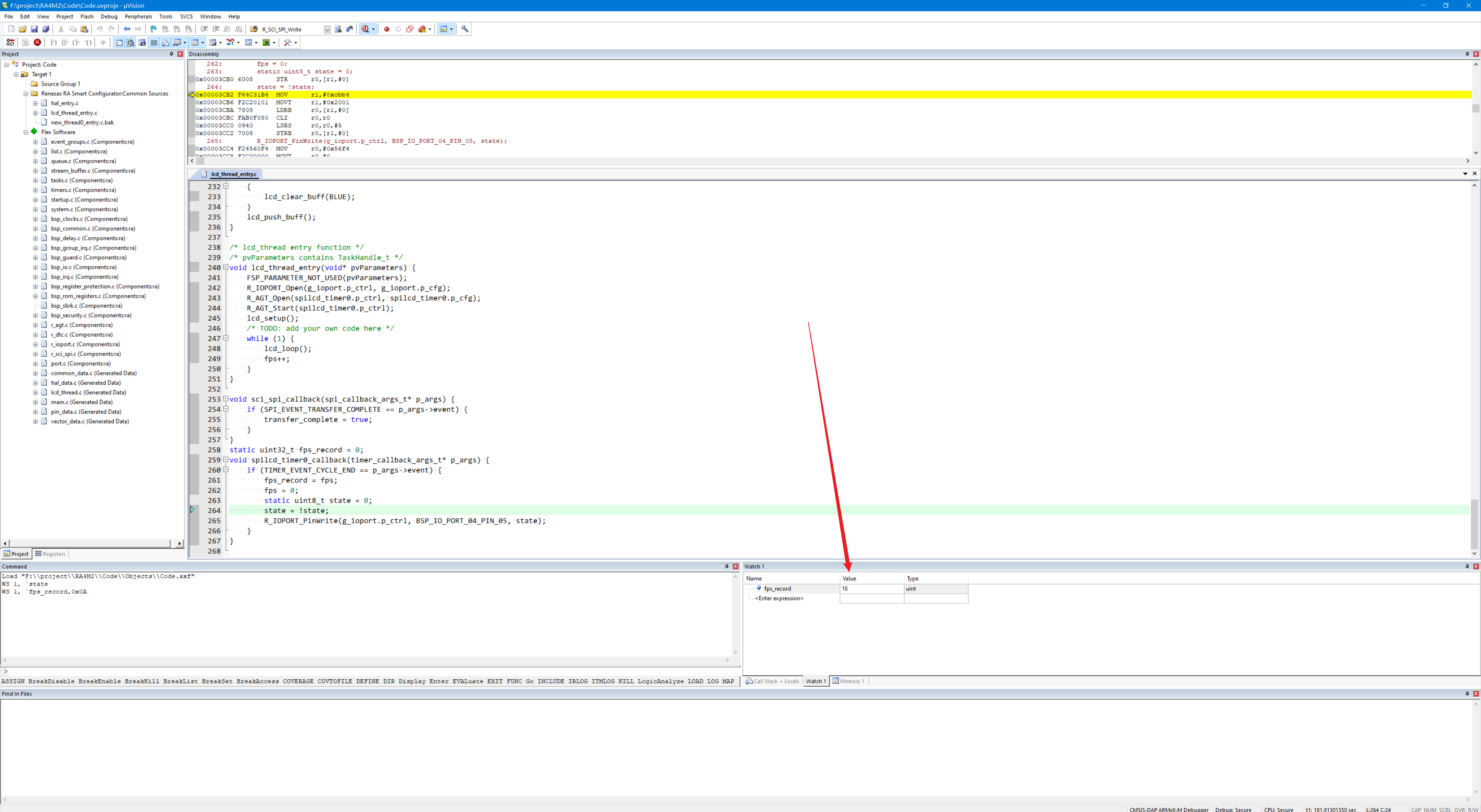Select fps_record value cell in Watch 1
This screenshot has height=812, width=1481.
[x=872, y=588]
